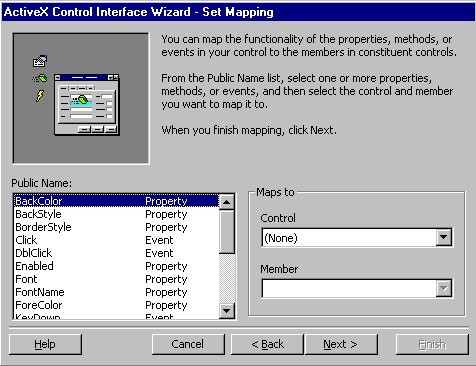Viewport: 476px width, 366px height.
Task: Select BackStyle property in the list
Action: pyautogui.click(x=116, y=214)
